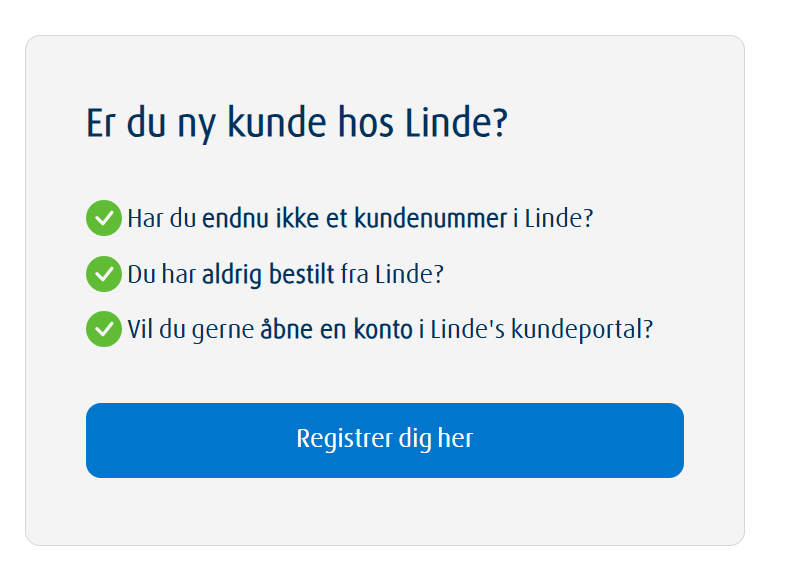Click 'fra Linde?' in the second bullet line
788x575 pixels.
coord(391,274)
